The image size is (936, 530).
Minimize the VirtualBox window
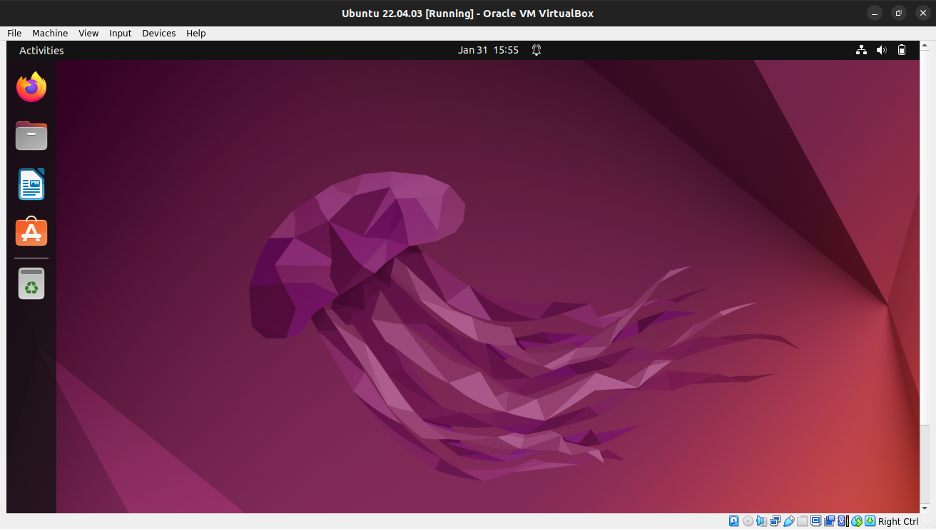(875, 13)
